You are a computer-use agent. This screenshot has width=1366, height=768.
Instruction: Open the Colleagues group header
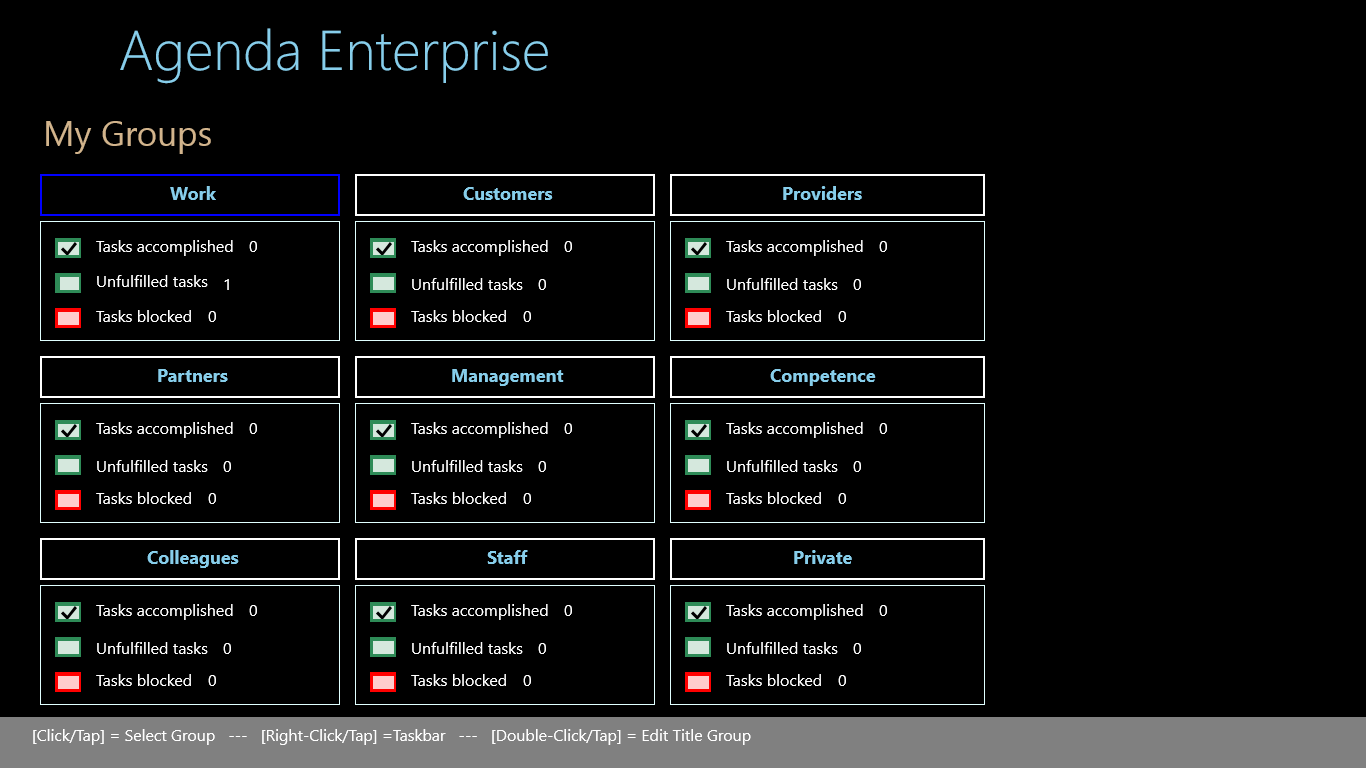click(x=190, y=559)
